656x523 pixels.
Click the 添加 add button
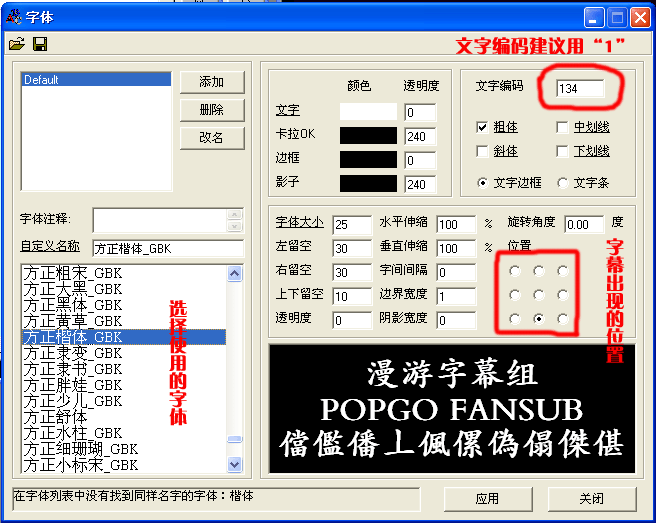point(212,82)
